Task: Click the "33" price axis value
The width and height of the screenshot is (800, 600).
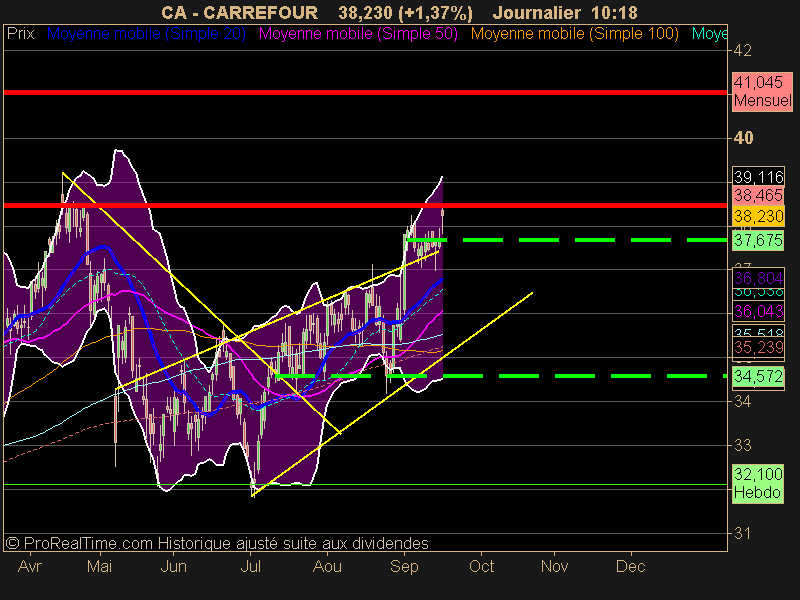Action: pyautogui.click(x=742, y=446)
